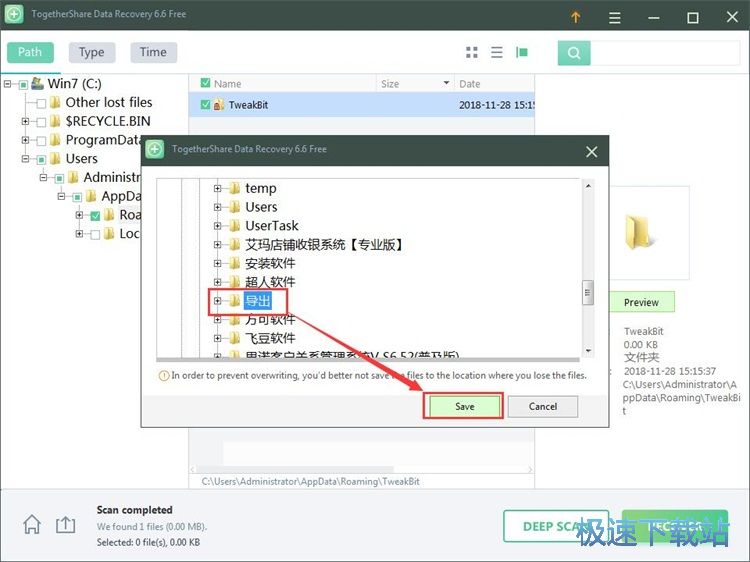Click the dialog scrollbar down arrow
The width and height of the screenshot is (750, 562).
tap(588, 351)
